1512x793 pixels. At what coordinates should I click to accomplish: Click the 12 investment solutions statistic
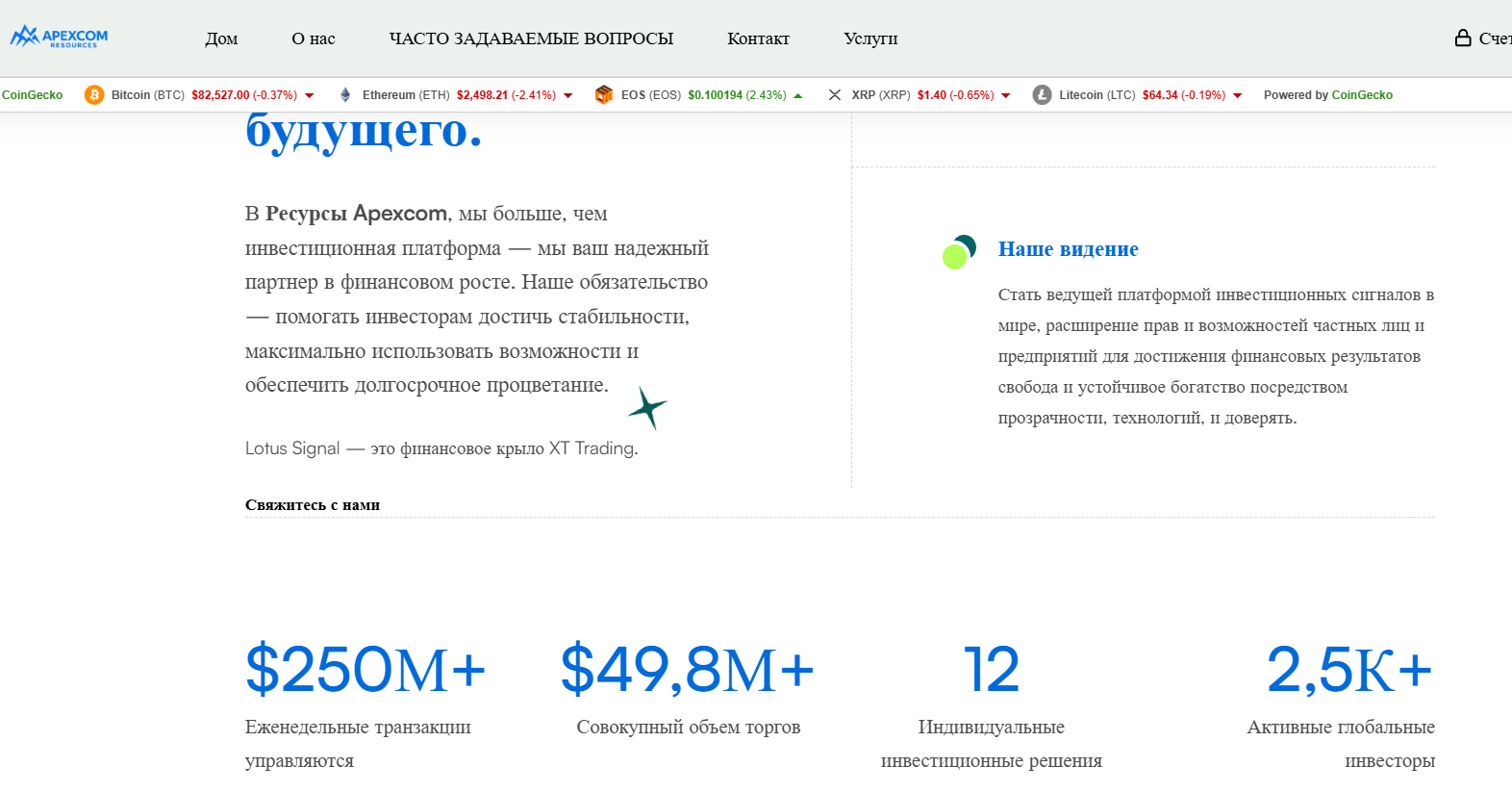[992, 669]
